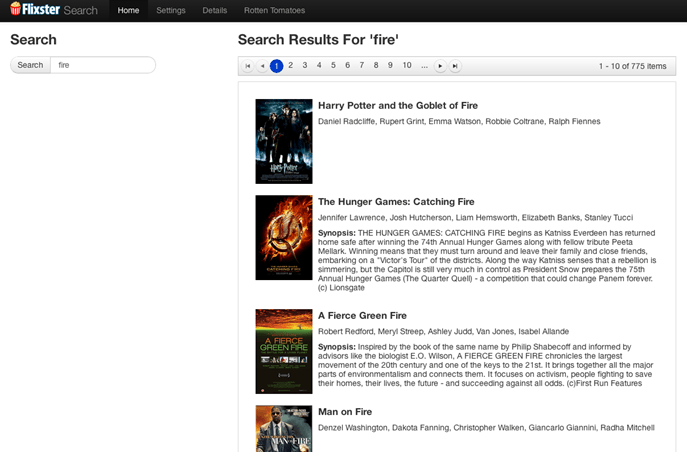This screenshot has width=687, height=452.
Task: Select page 5 in pager
Action: coord(333,65)
